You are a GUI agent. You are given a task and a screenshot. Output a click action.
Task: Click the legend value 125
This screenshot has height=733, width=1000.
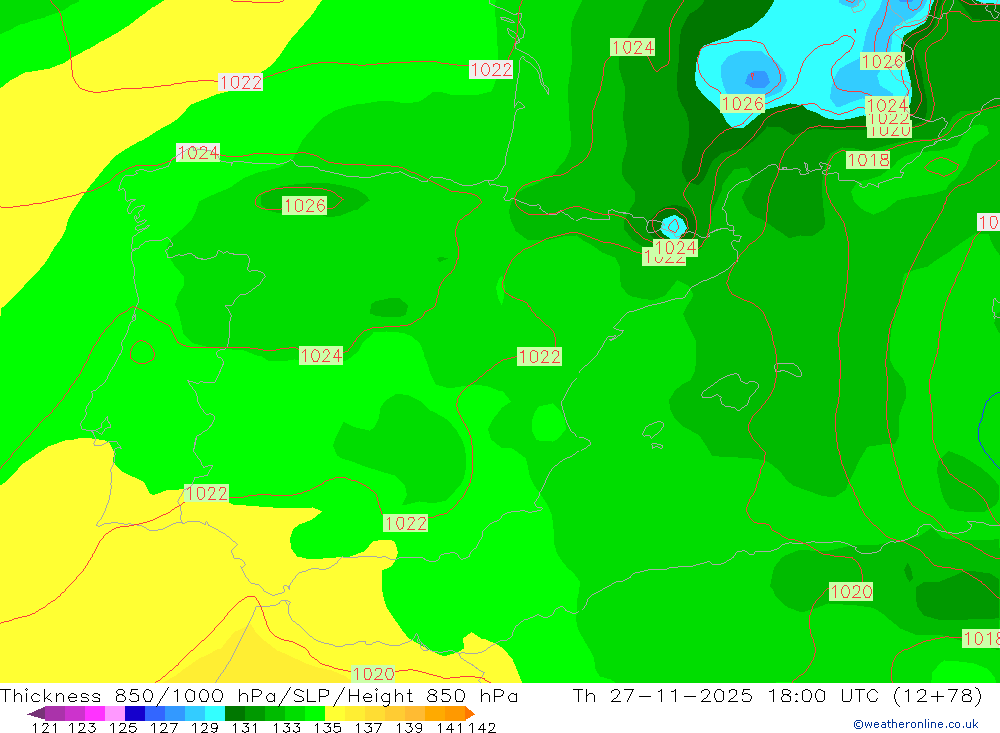pos(123,727)
